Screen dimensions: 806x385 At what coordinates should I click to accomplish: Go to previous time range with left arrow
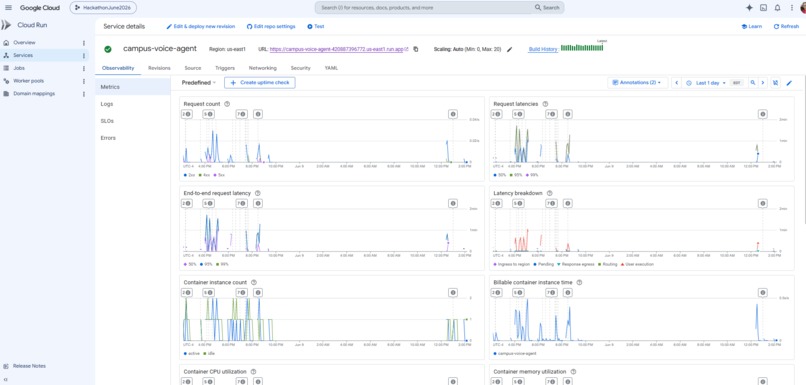(x=677, y=83)
